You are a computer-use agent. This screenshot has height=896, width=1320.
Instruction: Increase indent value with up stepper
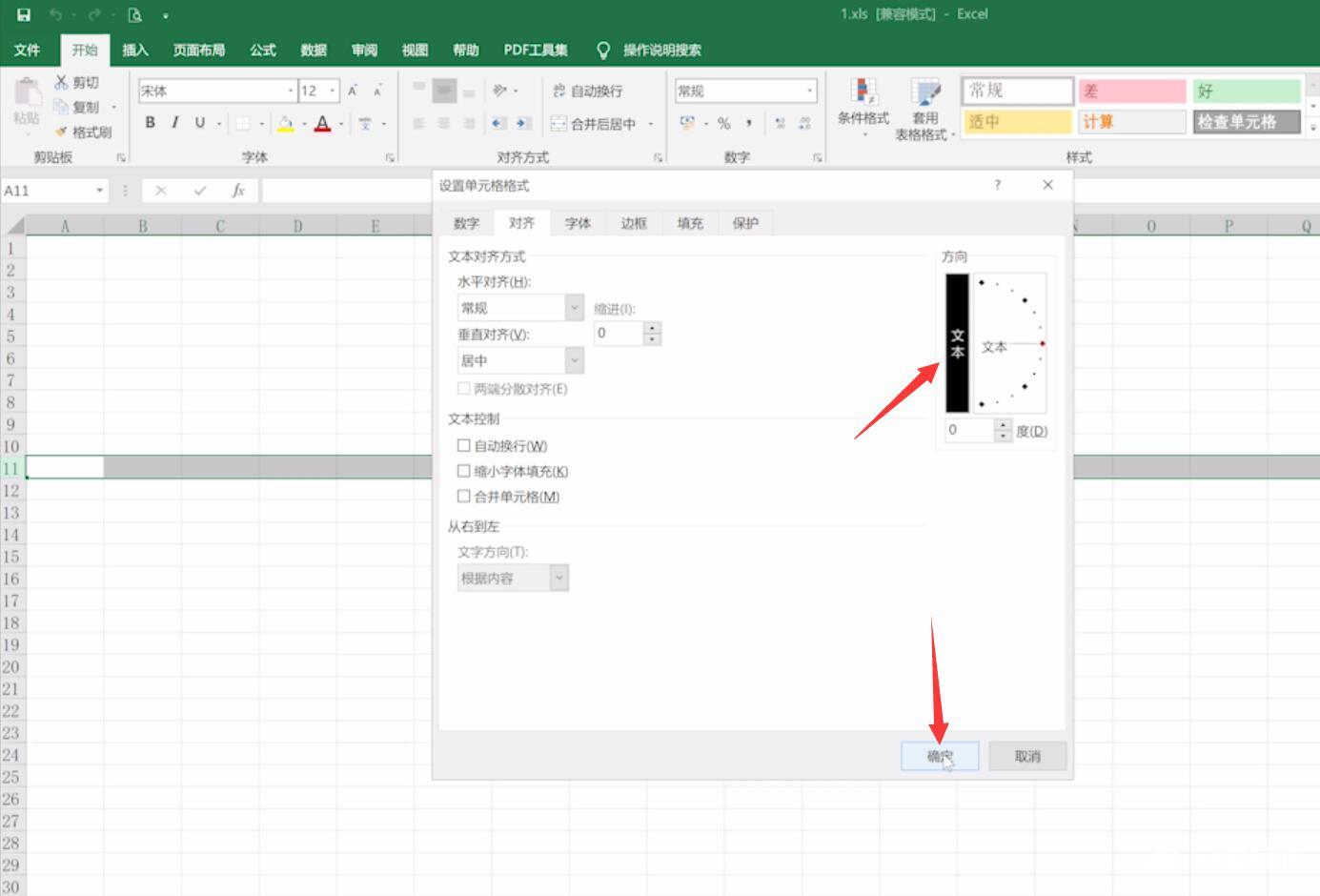[x=652, y=328]
